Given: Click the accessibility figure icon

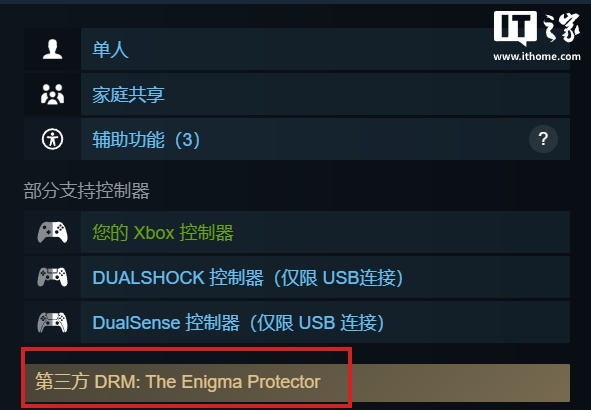Looking at the screenshot, I should pyautogui.click(x=52, y=139).
